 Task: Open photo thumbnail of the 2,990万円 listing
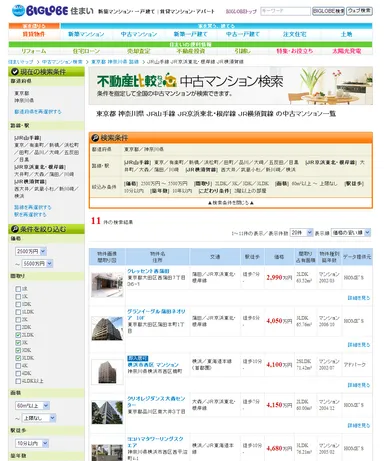click(x=107, y=285)
